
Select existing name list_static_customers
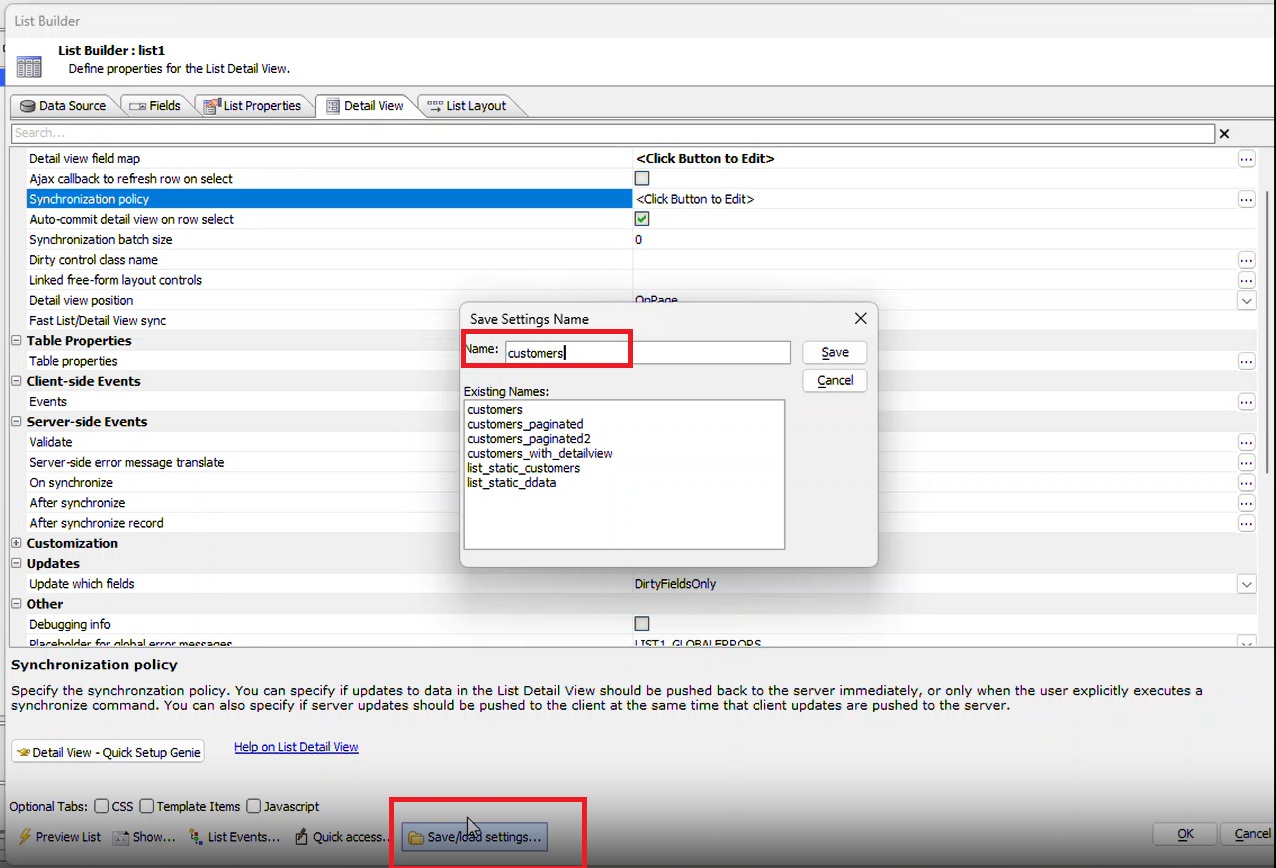(x=524, y=468)
